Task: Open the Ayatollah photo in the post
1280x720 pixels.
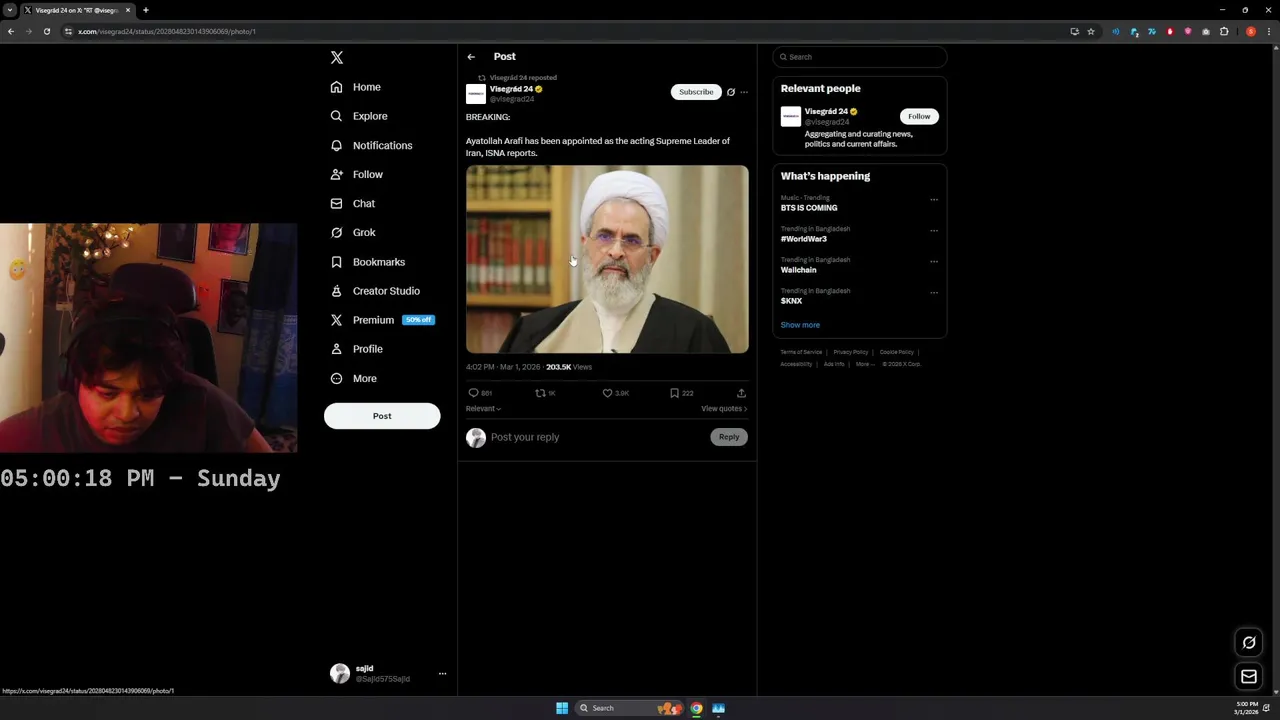Action: click(x=607, y=259)
